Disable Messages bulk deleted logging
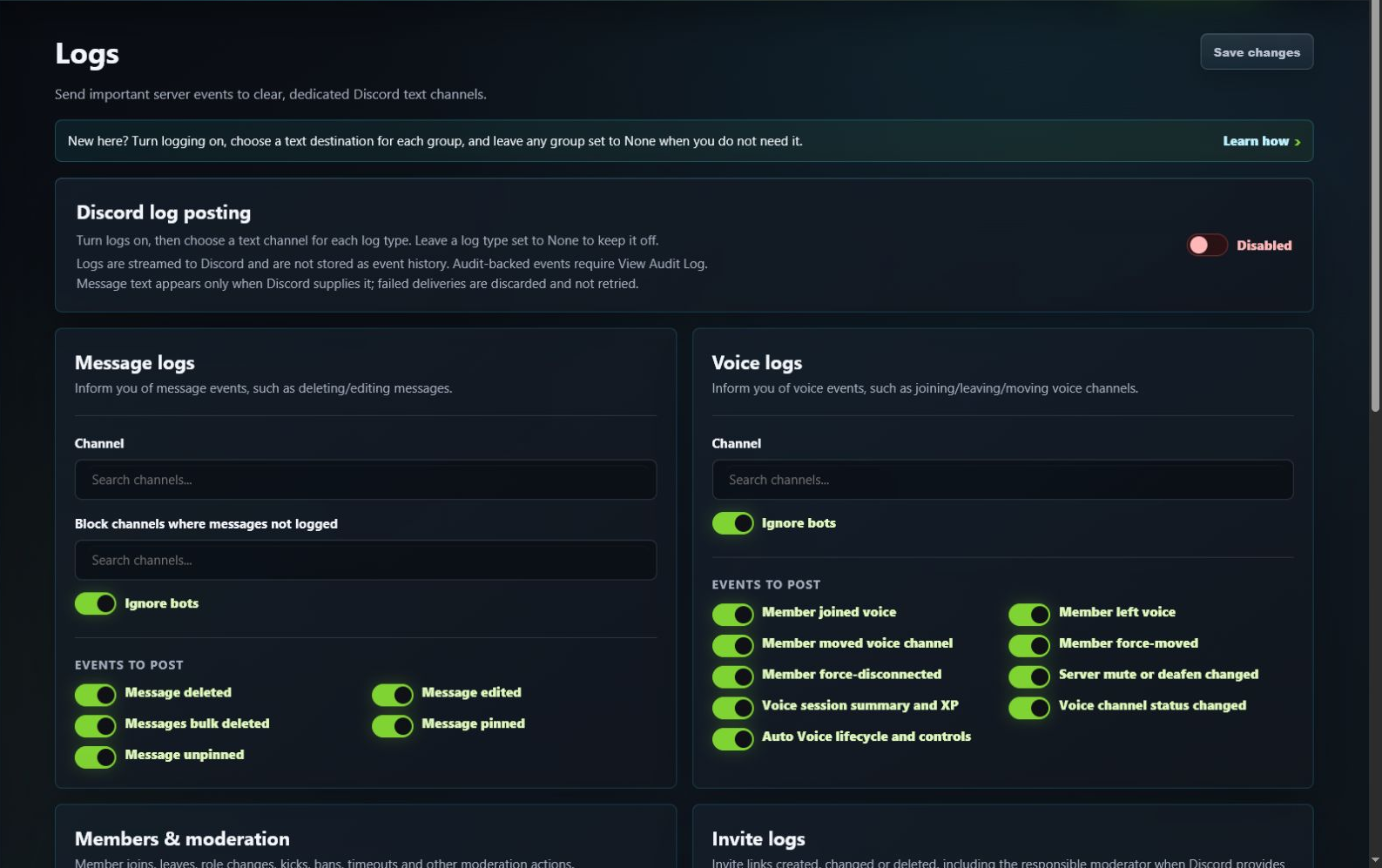Viewport: 1382px width, 868px height. point(95,725)
